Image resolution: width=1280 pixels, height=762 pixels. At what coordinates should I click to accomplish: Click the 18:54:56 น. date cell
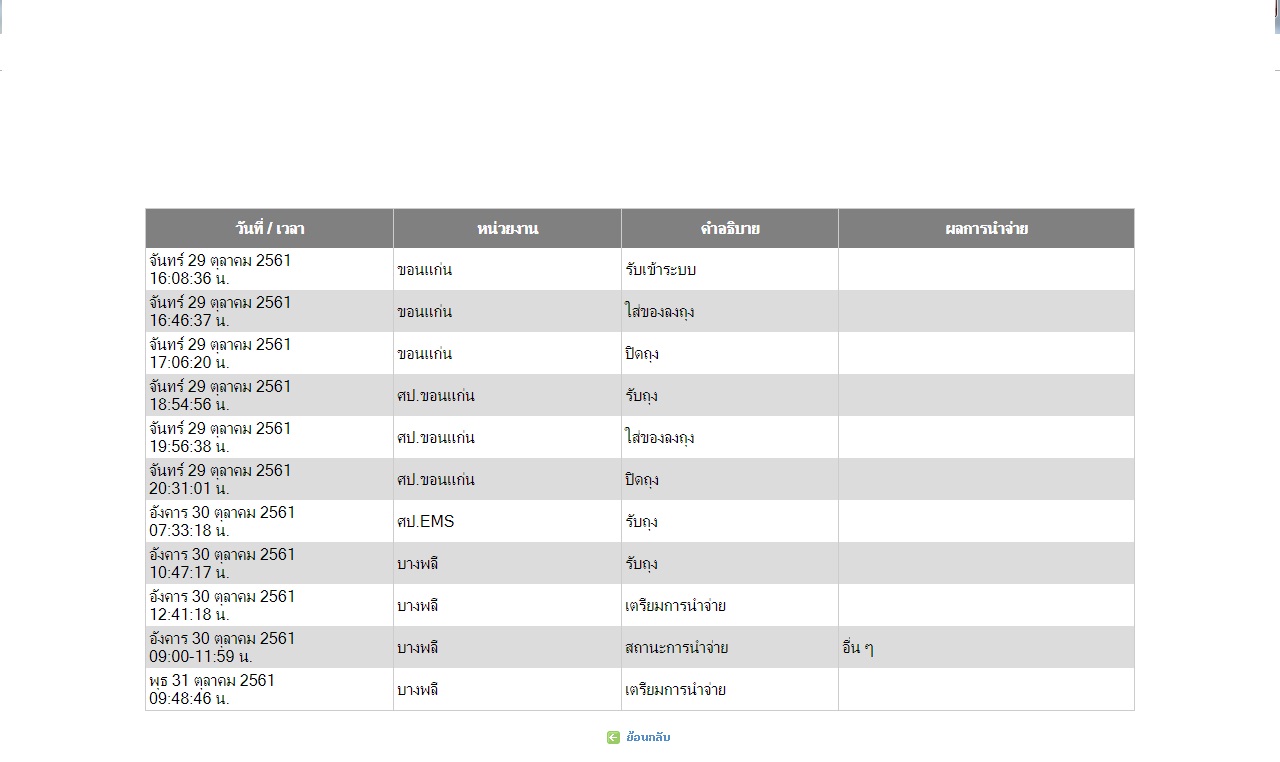pyautogui.click(x=269, y=395)
